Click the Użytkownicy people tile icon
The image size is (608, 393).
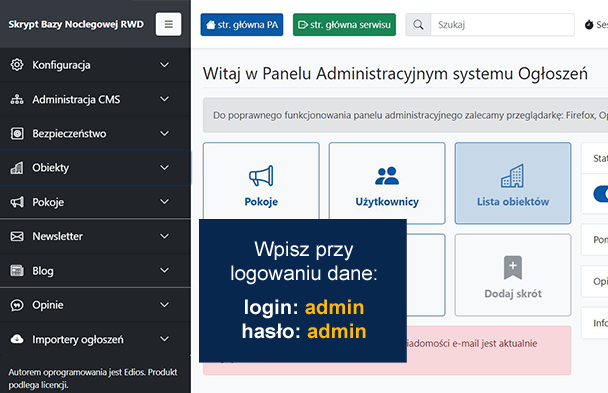387,176
